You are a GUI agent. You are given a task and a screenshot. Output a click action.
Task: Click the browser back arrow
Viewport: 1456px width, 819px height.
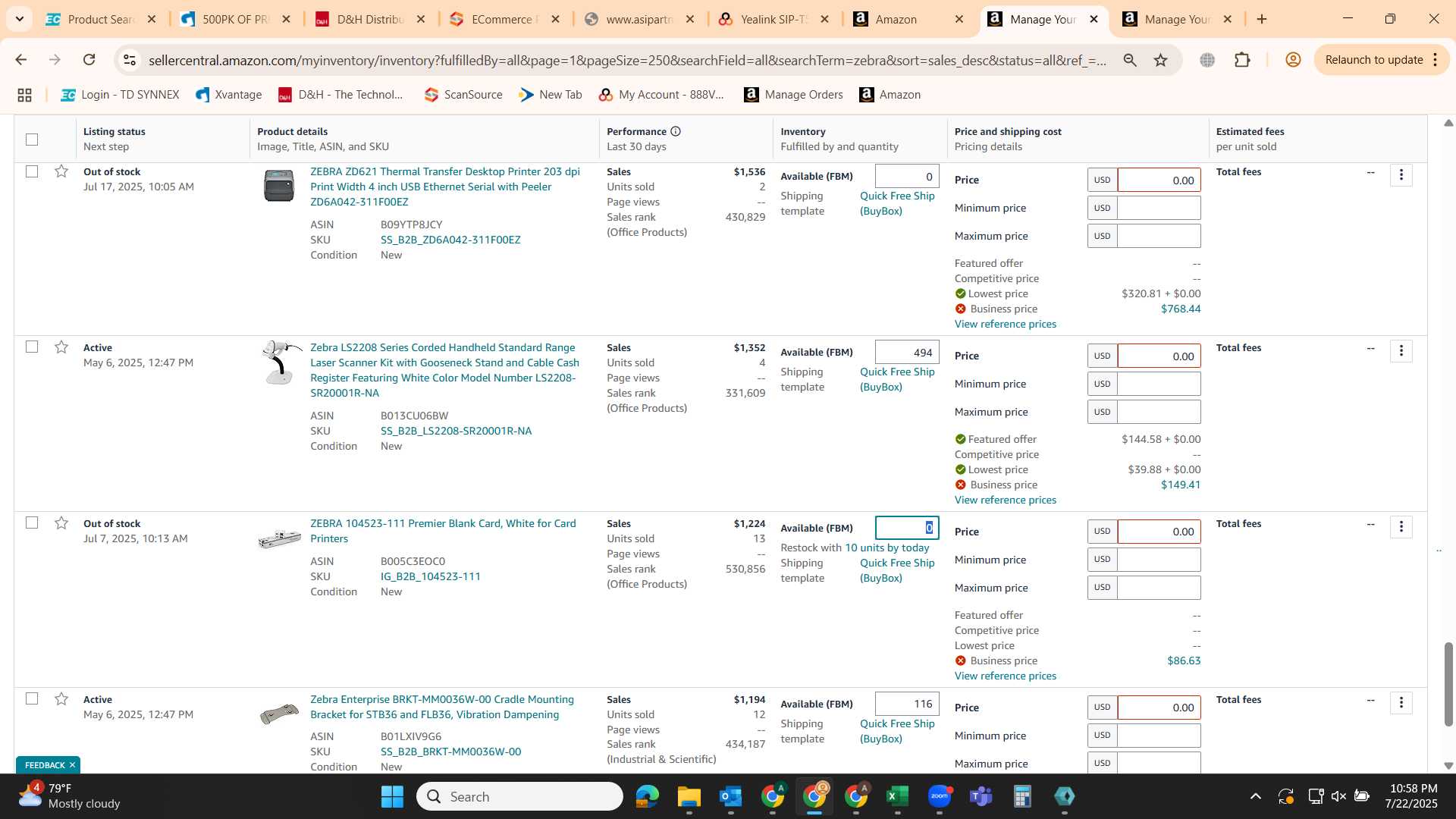click(x=20, y=60)
